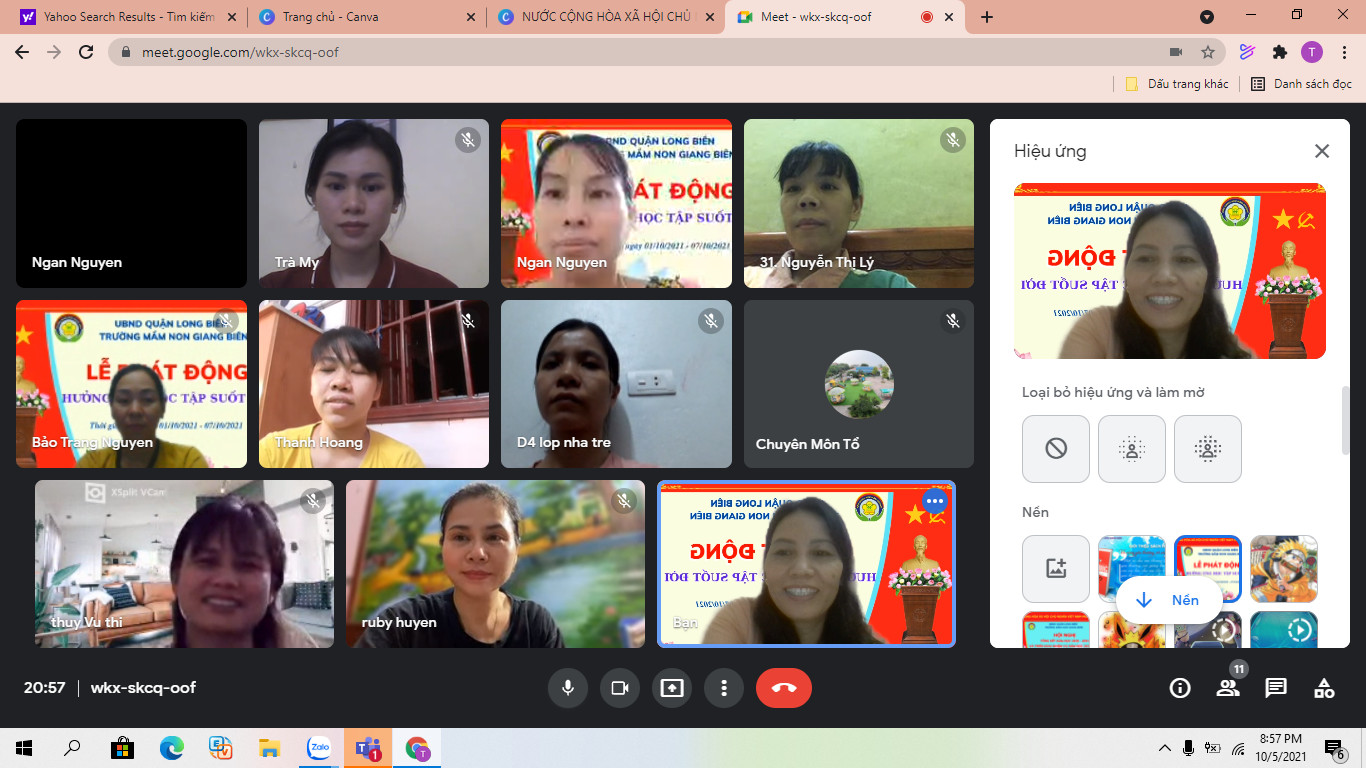The width and height of the screenshot is (1366, 768).
Task: Turn off background effects
Action: (x=1056, y=449)
